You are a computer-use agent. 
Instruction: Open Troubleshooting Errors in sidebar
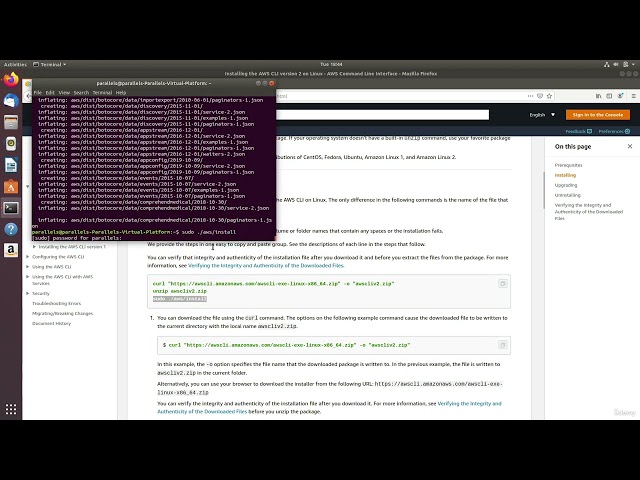pos(56,303)
